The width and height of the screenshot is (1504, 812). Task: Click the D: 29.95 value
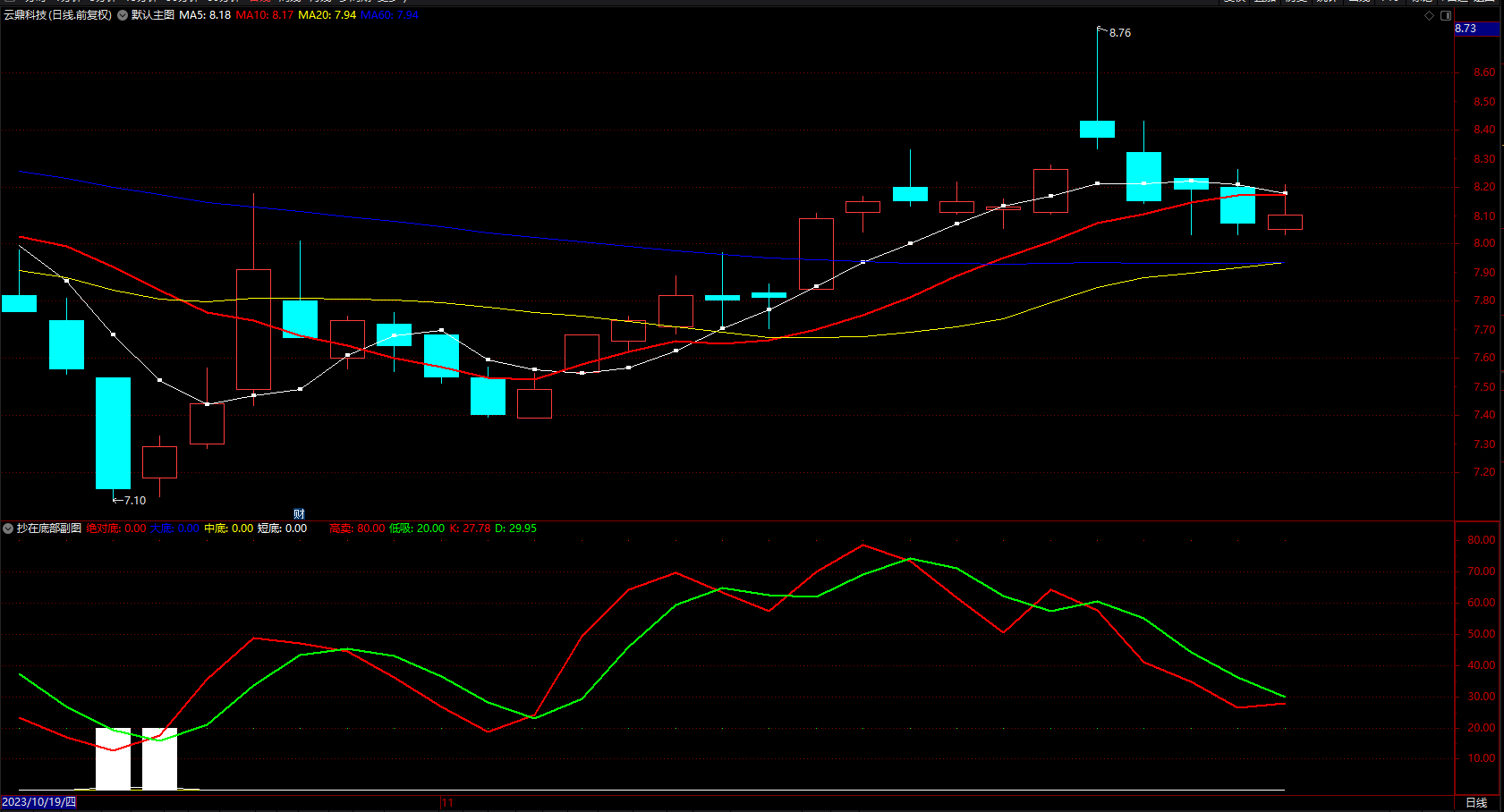tap(516, 529)
